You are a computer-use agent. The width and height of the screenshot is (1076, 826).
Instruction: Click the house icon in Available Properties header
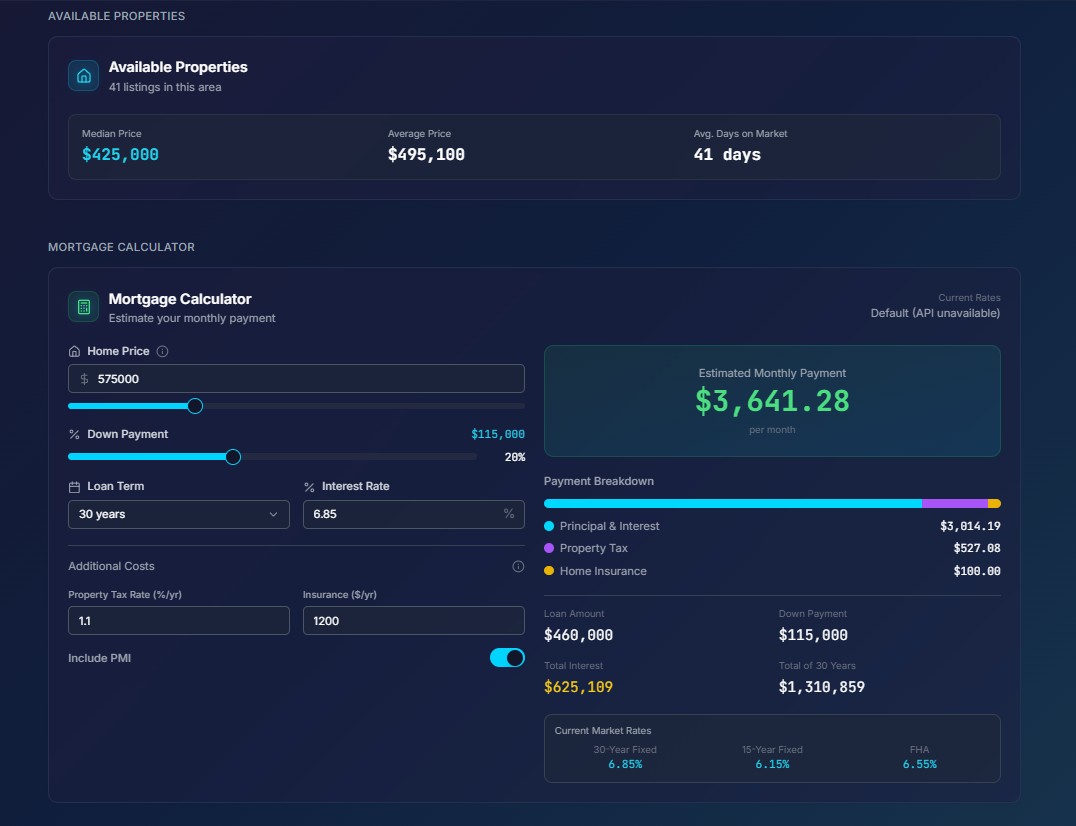(83, 75)
